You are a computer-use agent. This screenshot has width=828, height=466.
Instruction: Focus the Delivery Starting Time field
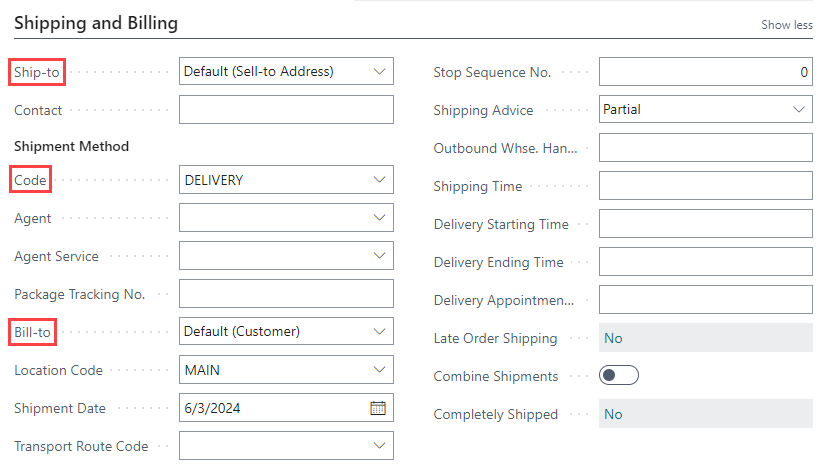pyautogui.click(x=705, y=224)
